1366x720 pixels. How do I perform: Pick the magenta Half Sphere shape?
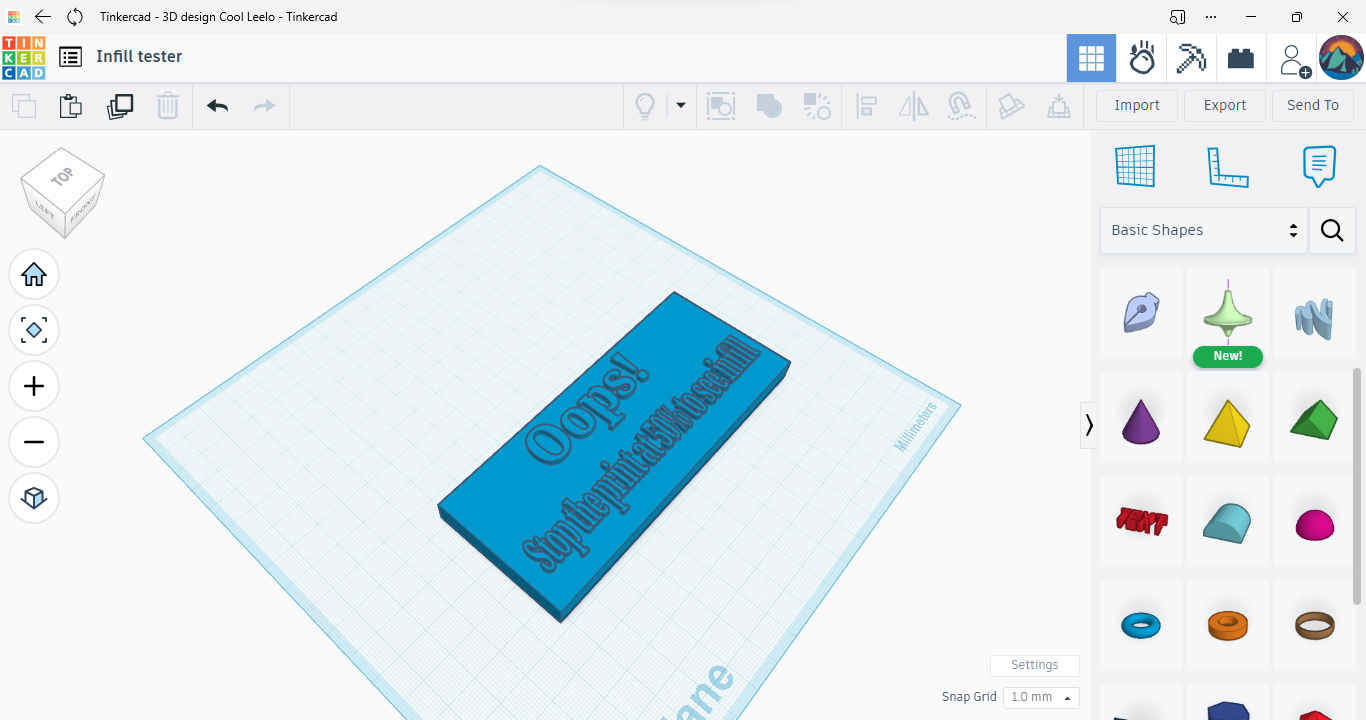(x=1314, y=521)
